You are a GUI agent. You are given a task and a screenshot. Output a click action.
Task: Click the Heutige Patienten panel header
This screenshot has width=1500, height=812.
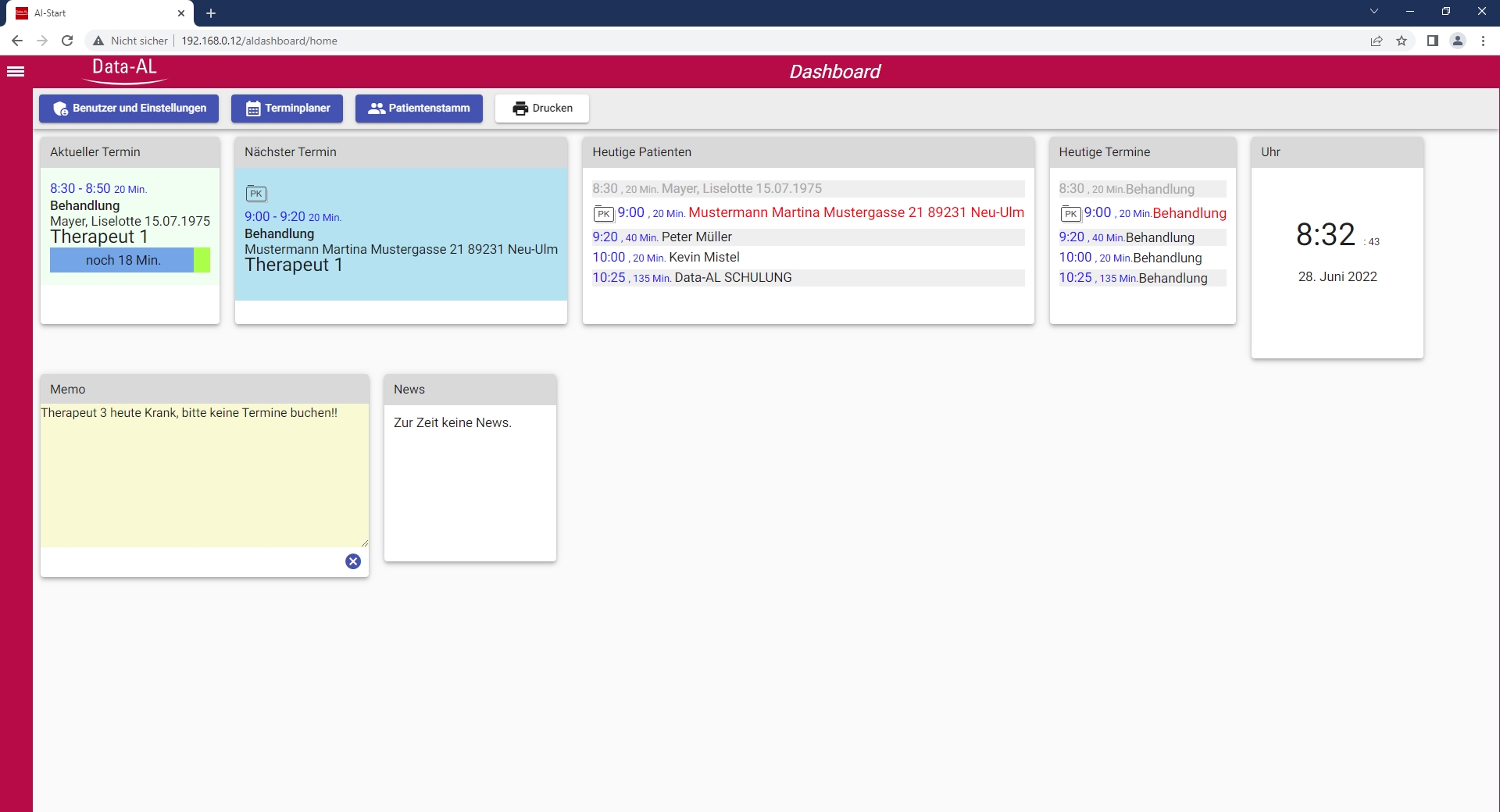[x=808, y=152]
